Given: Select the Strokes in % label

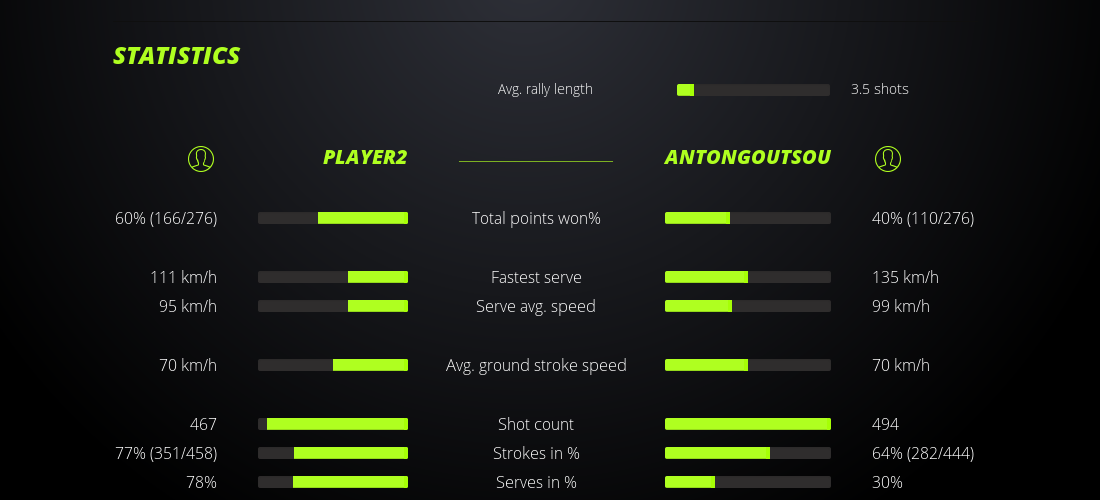Looking at the screenshot, I should (x=536, y=453).
